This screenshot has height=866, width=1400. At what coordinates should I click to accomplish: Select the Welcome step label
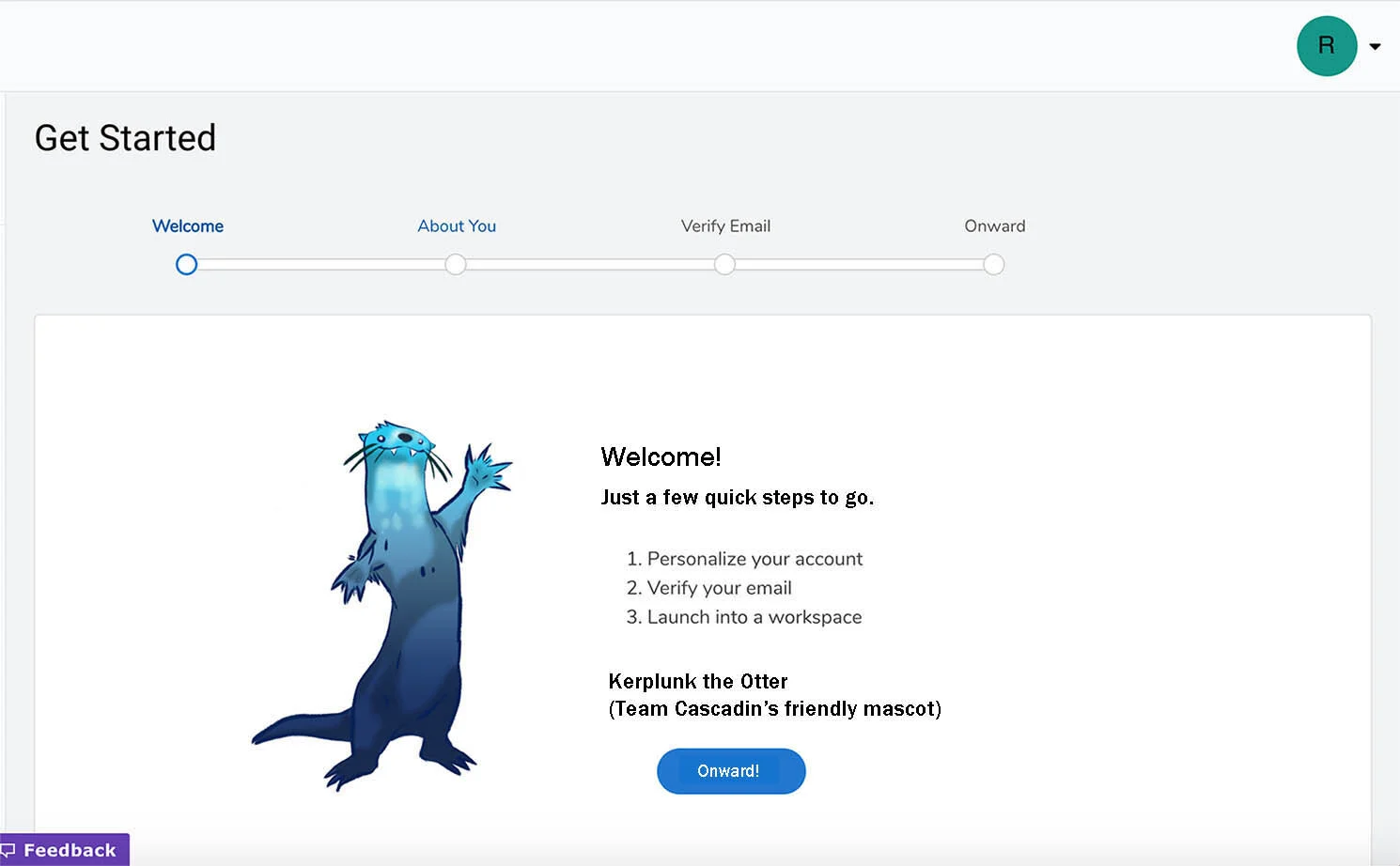pos(188,226)
